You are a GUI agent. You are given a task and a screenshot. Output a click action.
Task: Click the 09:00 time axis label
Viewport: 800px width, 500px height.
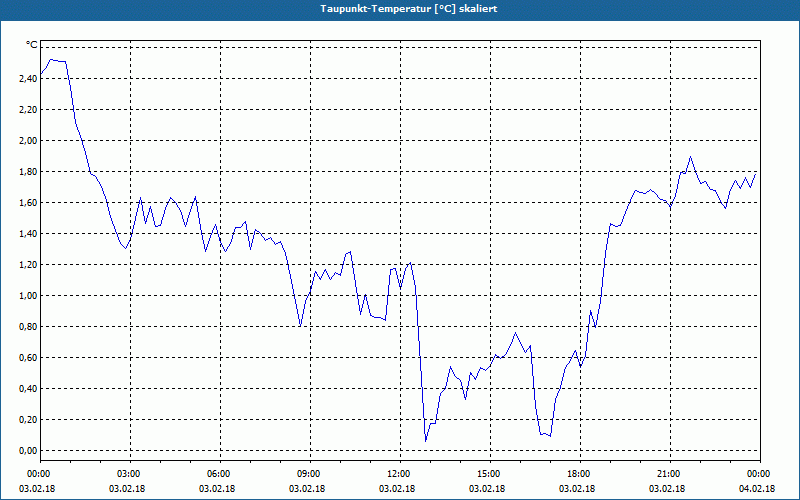310,474
